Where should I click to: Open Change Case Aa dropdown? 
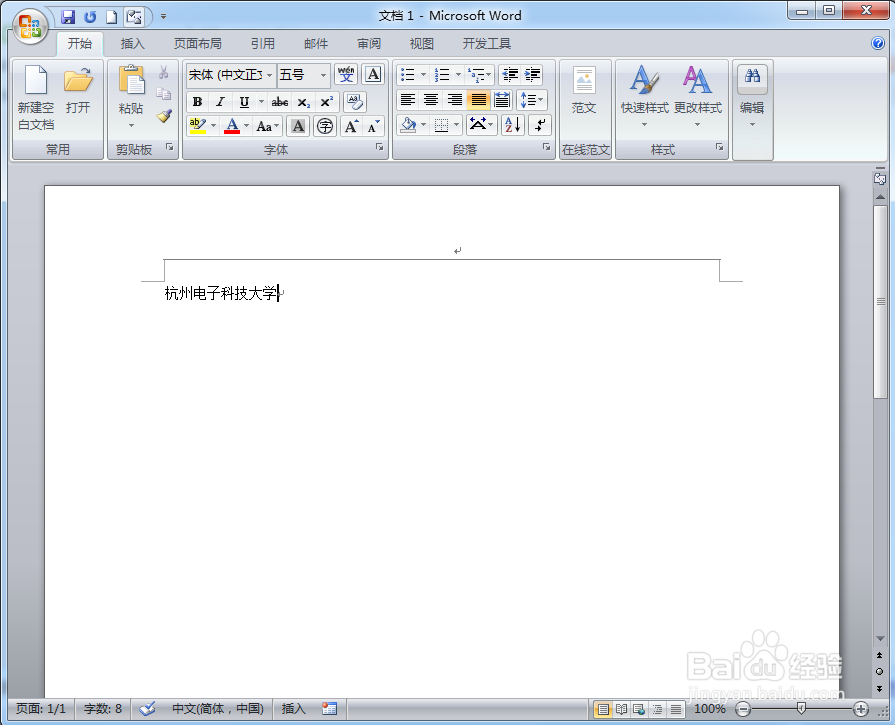tap(267, 126)
